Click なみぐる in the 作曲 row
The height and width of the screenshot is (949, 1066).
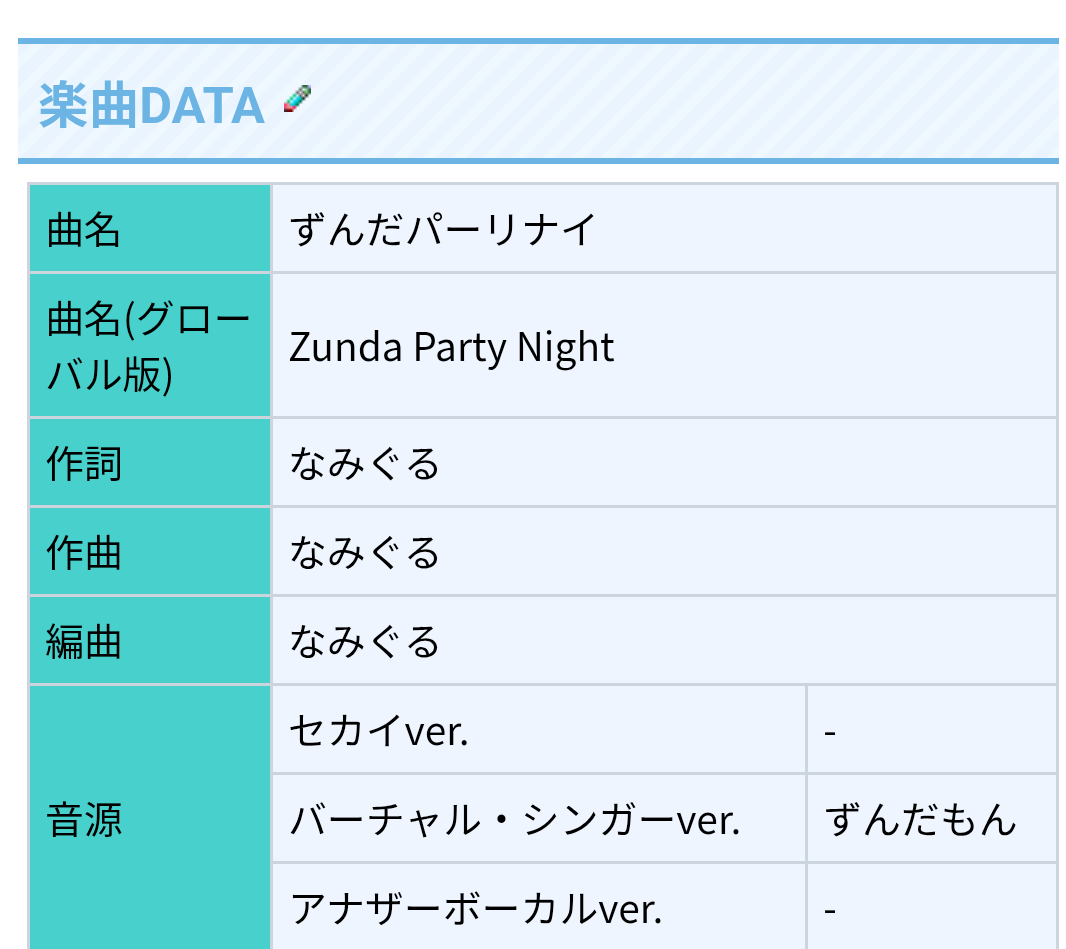[x=364, y=553]
